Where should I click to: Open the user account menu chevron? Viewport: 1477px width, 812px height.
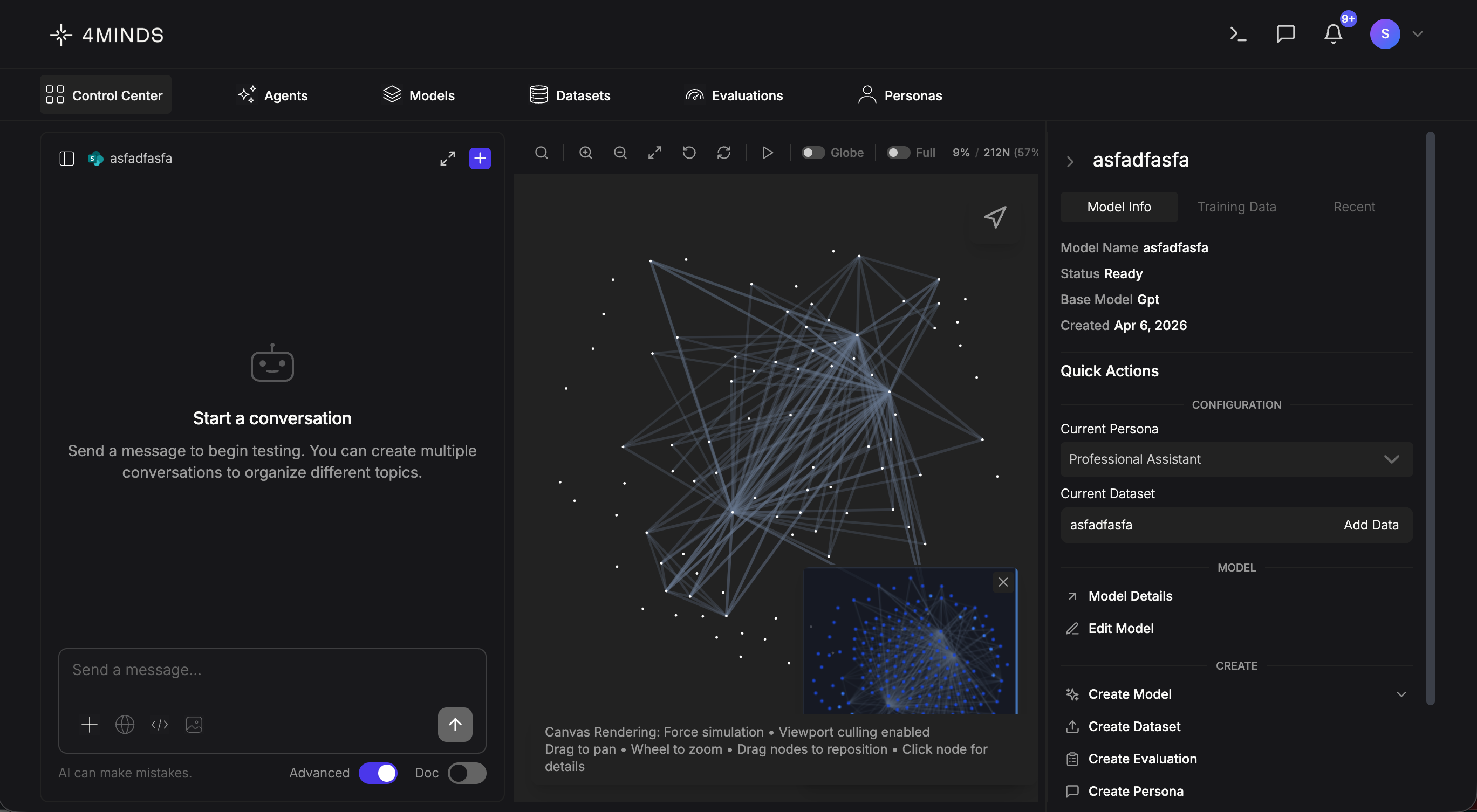tap(1417, 35)
